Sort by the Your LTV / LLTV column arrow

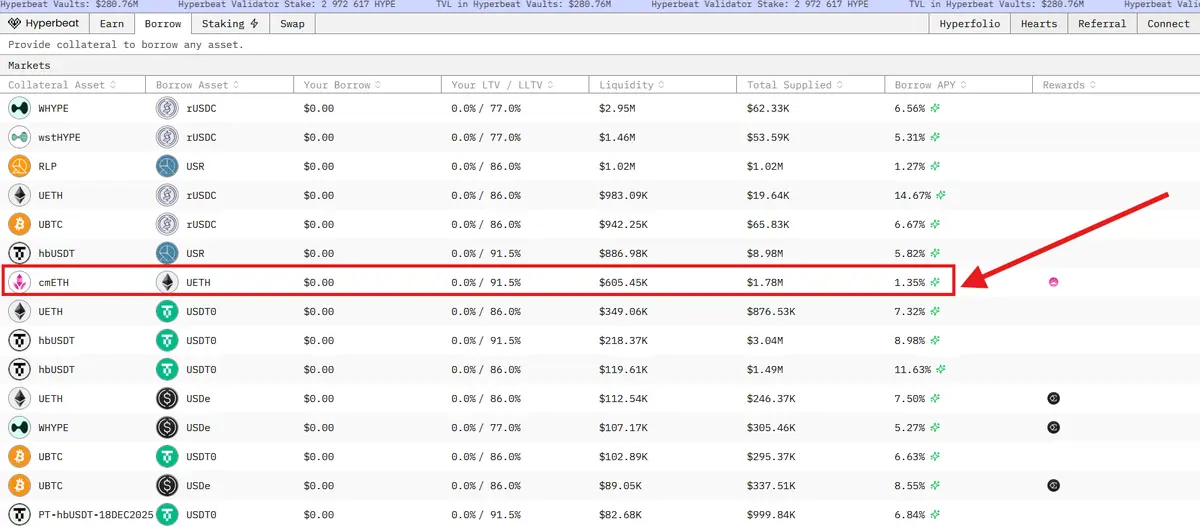pyautogui.click(x=550, y=85)
